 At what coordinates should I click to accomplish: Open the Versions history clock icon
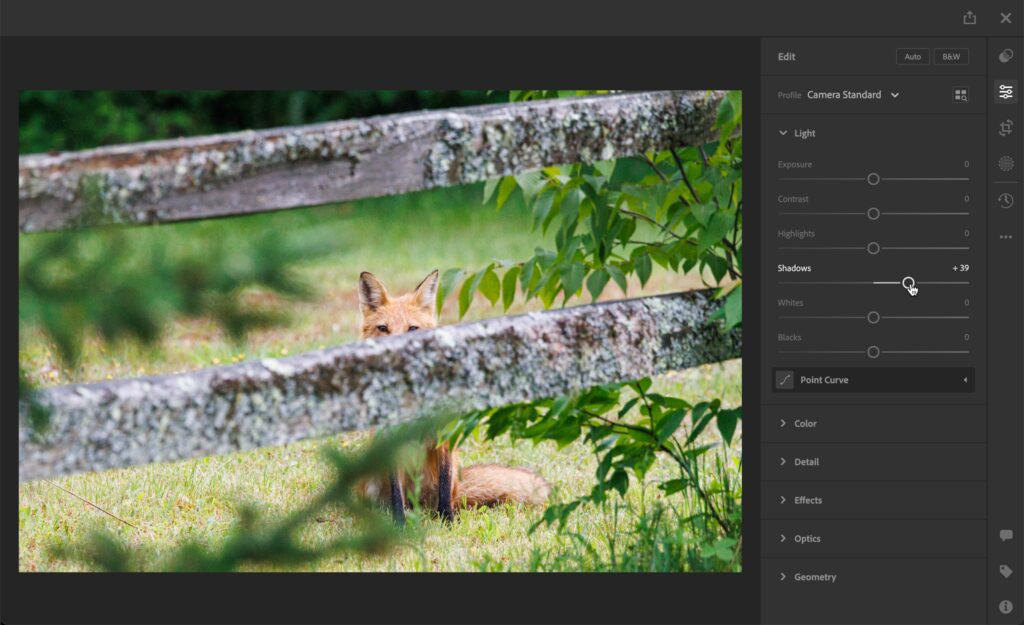tap(1006, 200)
